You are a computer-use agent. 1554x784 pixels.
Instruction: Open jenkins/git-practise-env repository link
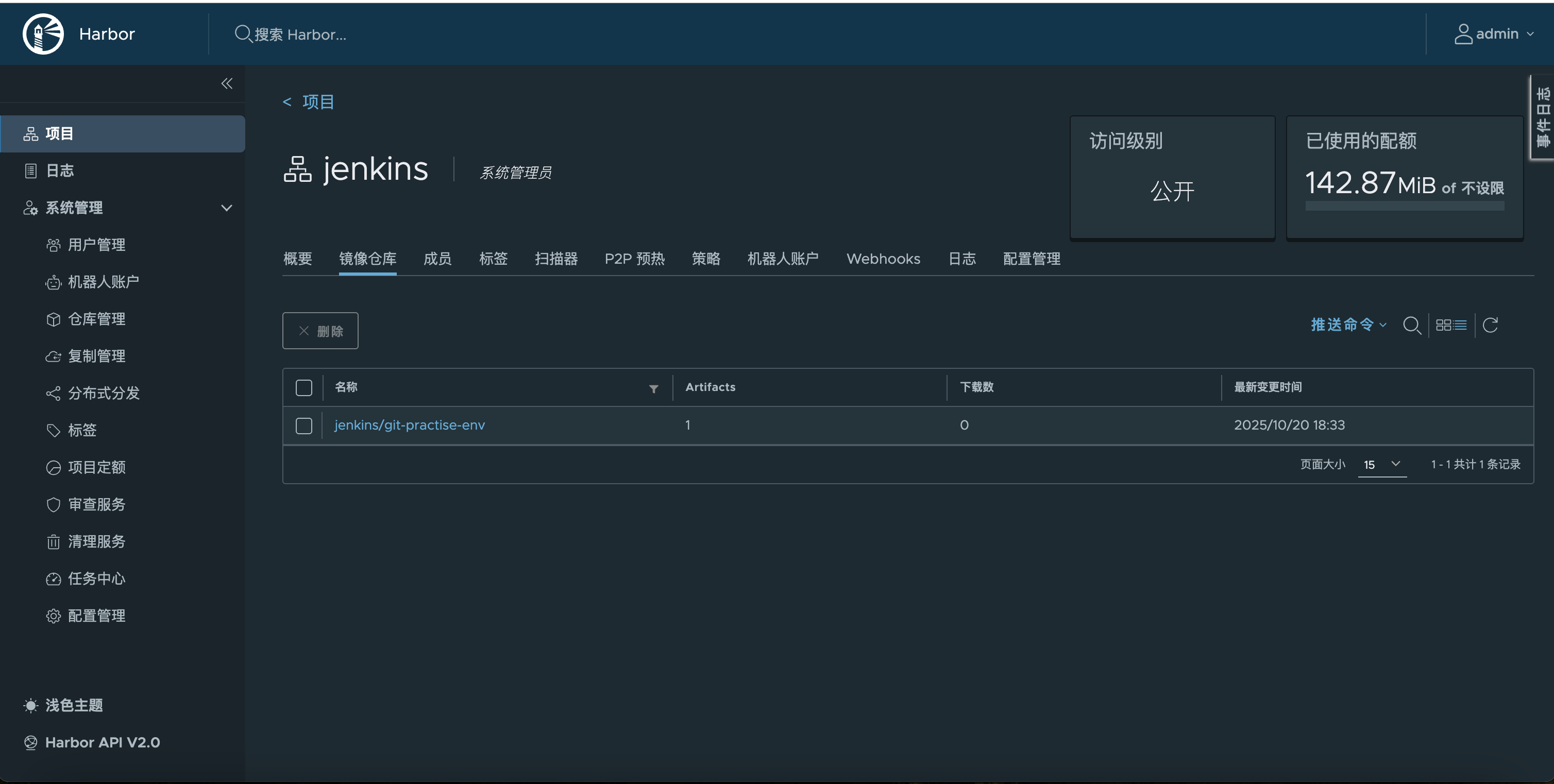point(410,424)
